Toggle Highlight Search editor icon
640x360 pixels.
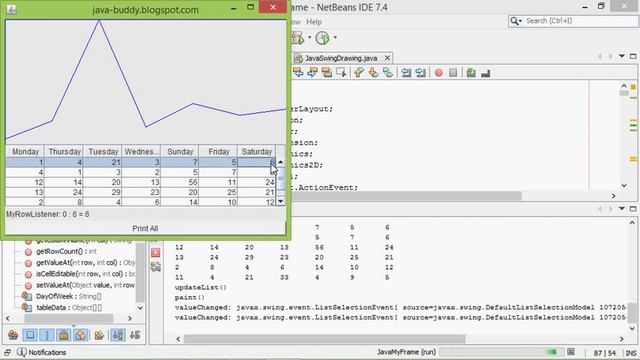[327, 73]
